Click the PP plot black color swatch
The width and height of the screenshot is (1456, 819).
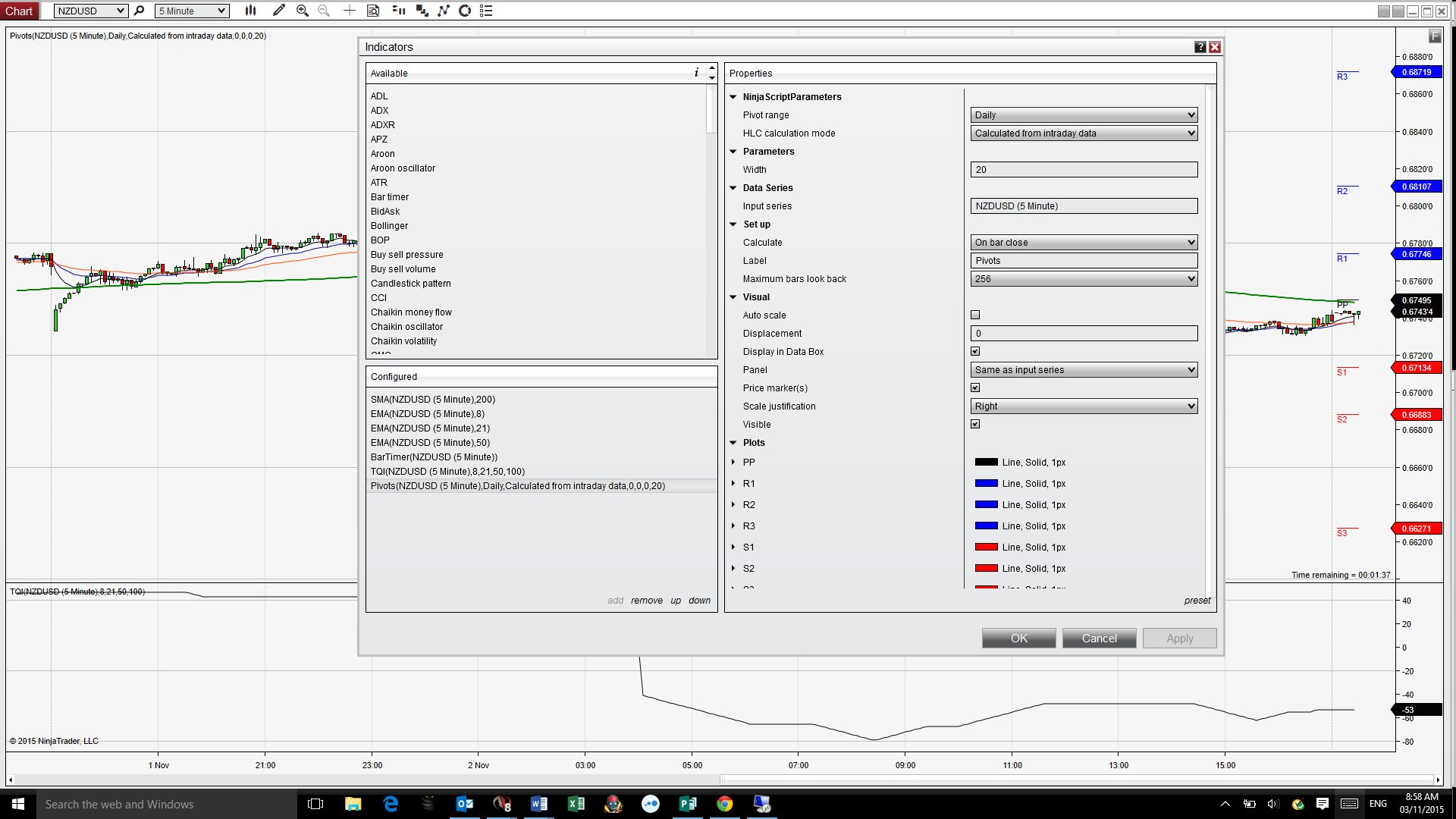[x=986, y=463]
